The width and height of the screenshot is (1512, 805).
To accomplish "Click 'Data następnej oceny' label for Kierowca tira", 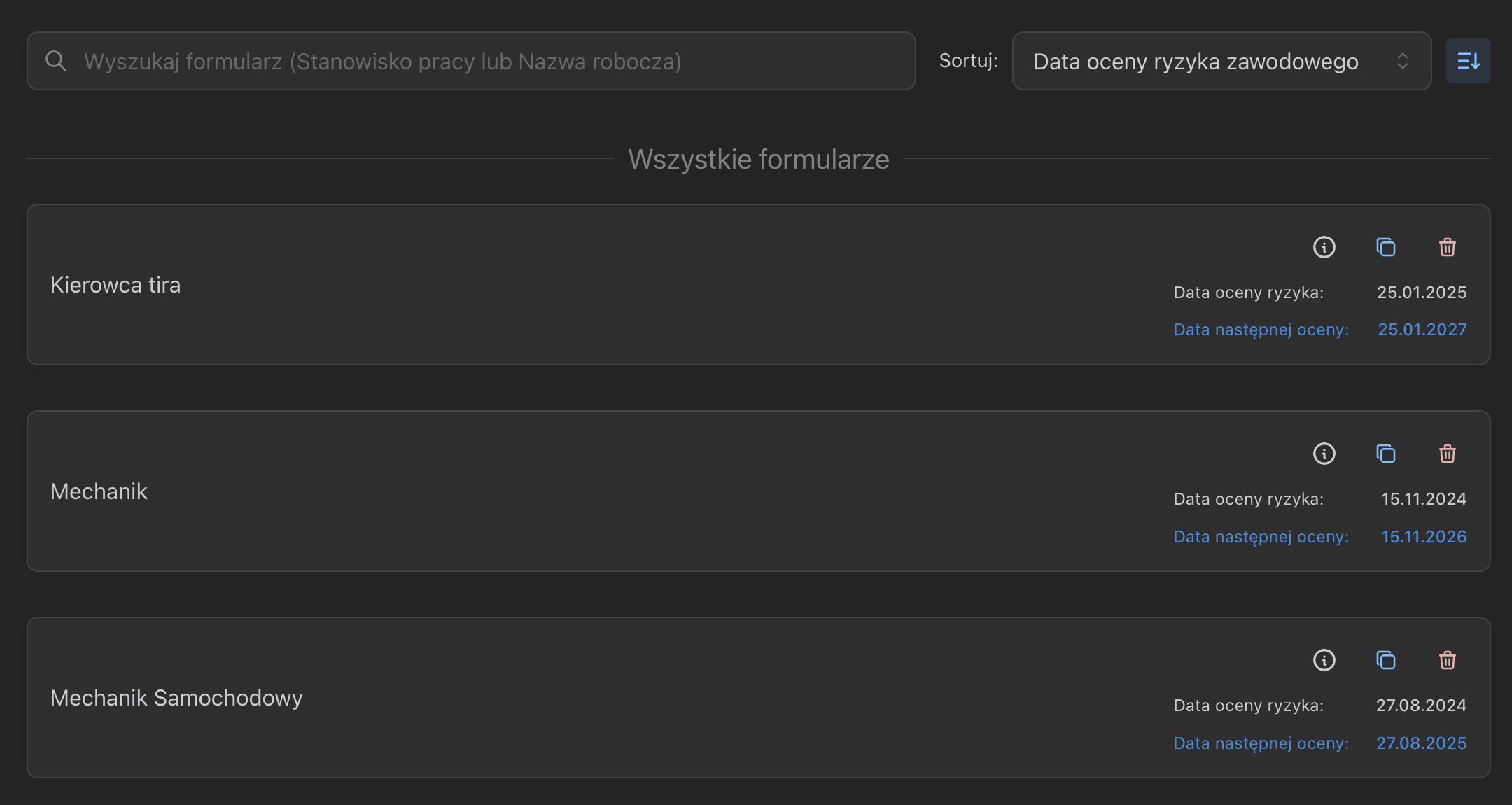I will coord(1261,330).
